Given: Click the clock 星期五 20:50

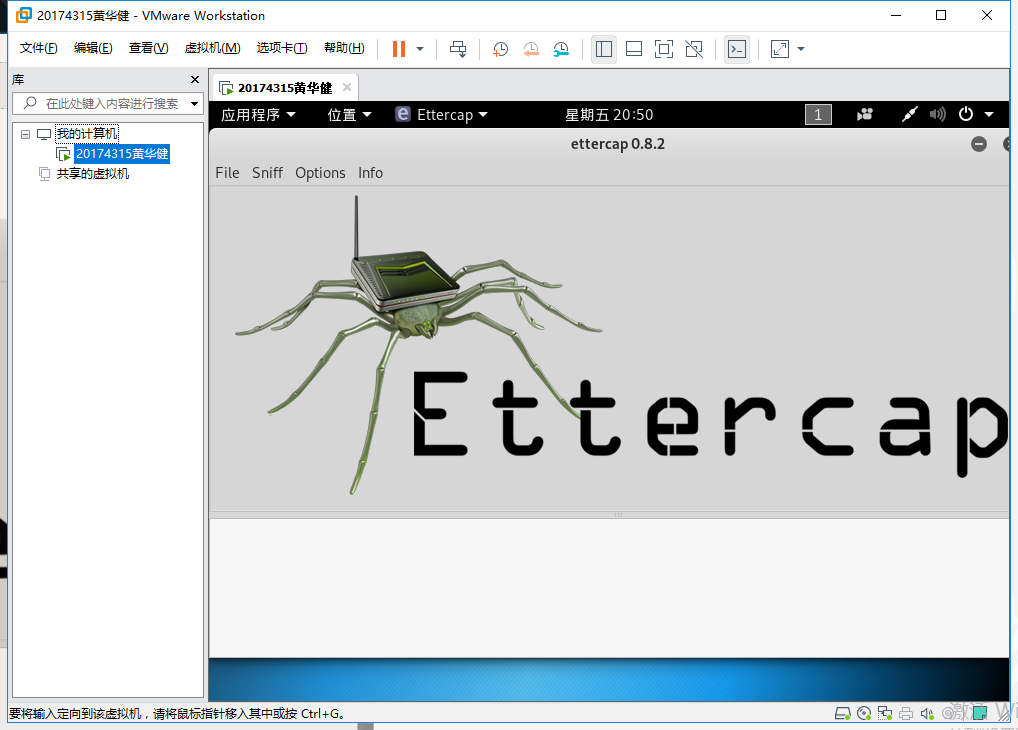Looking at the screenshot, I should point(609,115).
